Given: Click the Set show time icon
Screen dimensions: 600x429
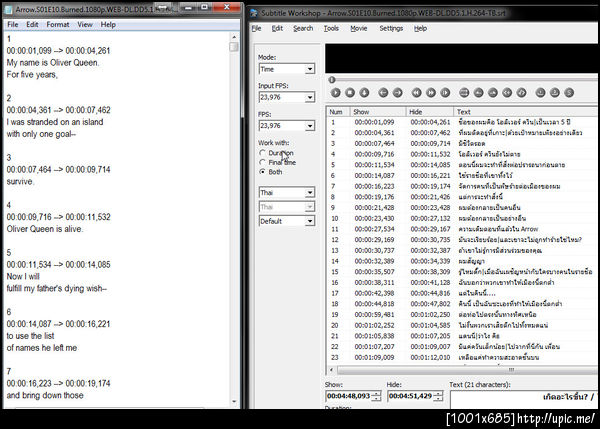Looking at the screenshot, I should point(478,93).
